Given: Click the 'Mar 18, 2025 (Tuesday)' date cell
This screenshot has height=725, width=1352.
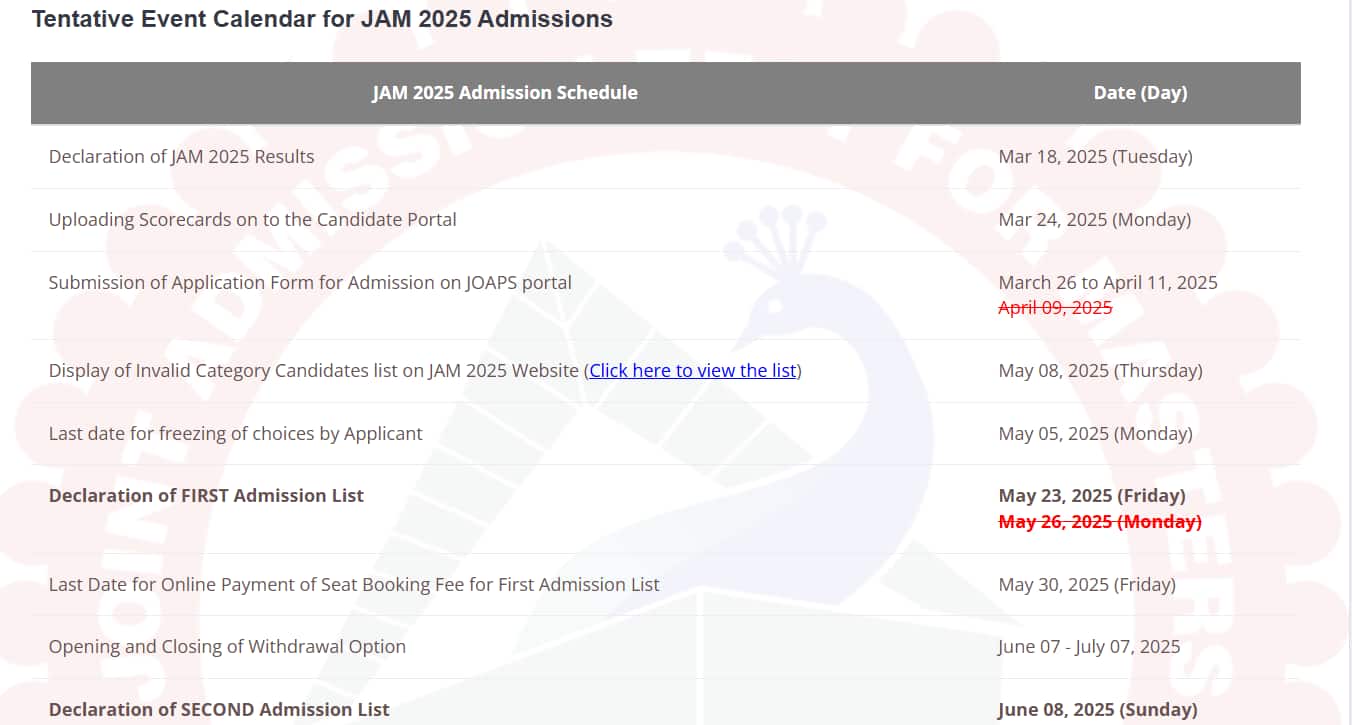Looking at the screenshot, I should coord(1095,156).
